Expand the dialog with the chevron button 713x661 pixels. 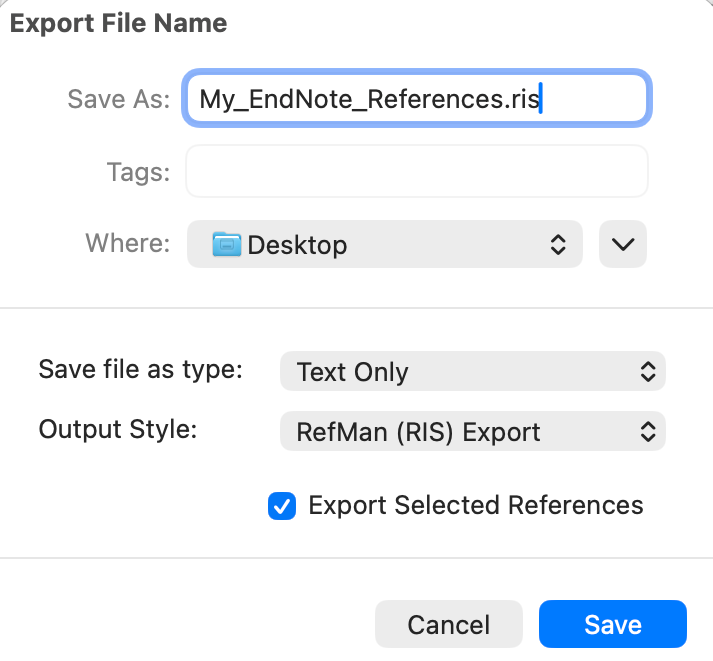pyautogui.click(x=623, y=244)
